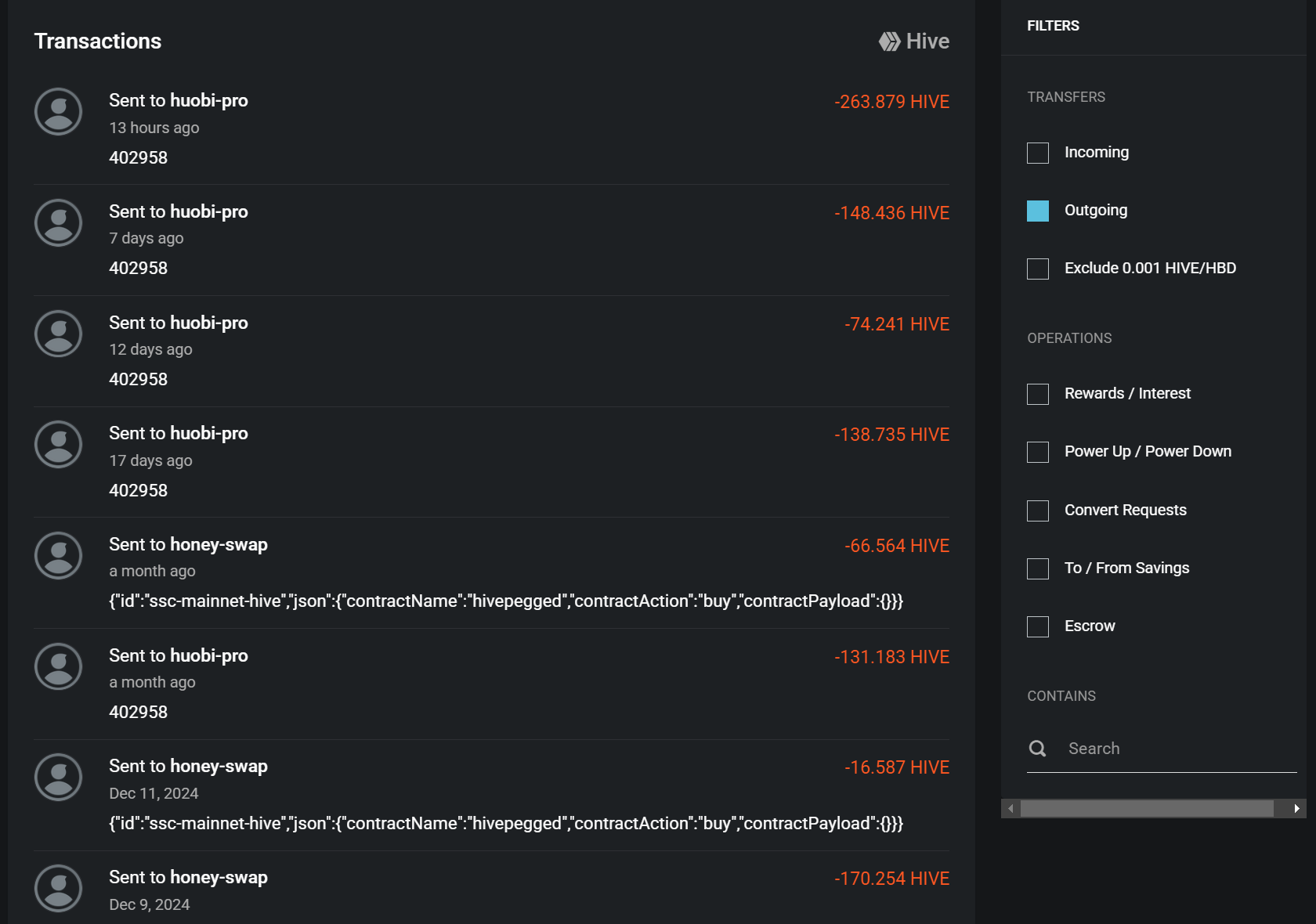Click the -74.241 HIVE amount

pyautogui.click(x=897, y=324)
